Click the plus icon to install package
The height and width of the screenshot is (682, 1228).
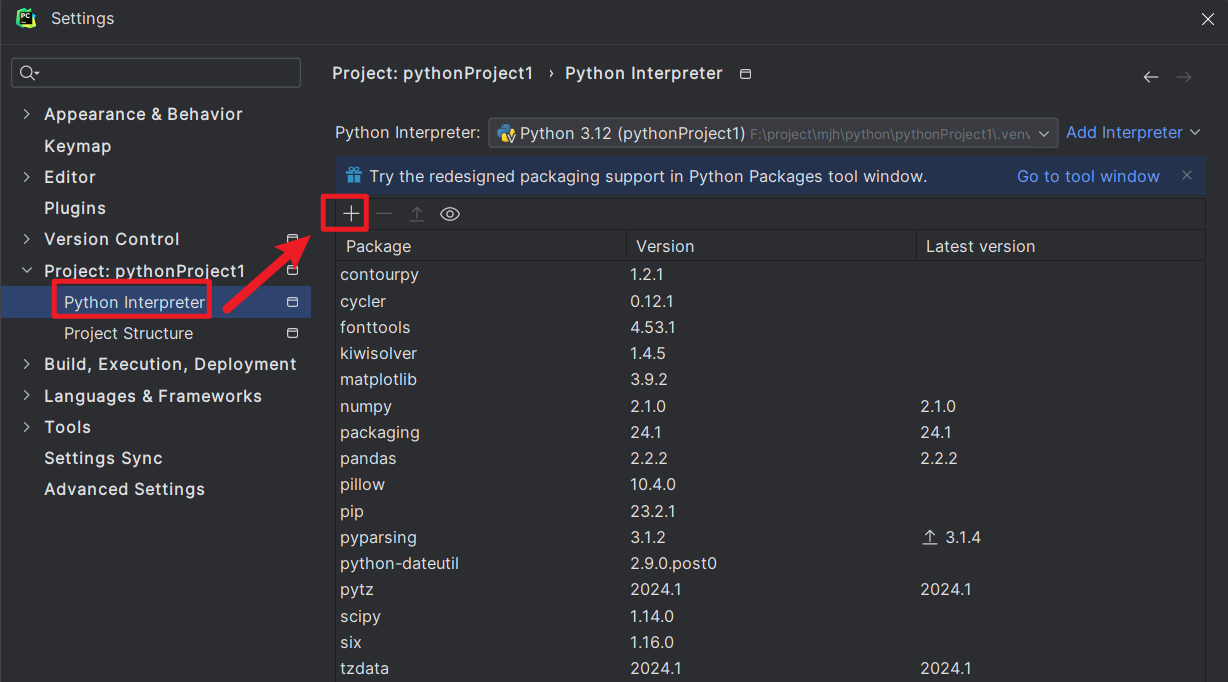tap(351, 214)
